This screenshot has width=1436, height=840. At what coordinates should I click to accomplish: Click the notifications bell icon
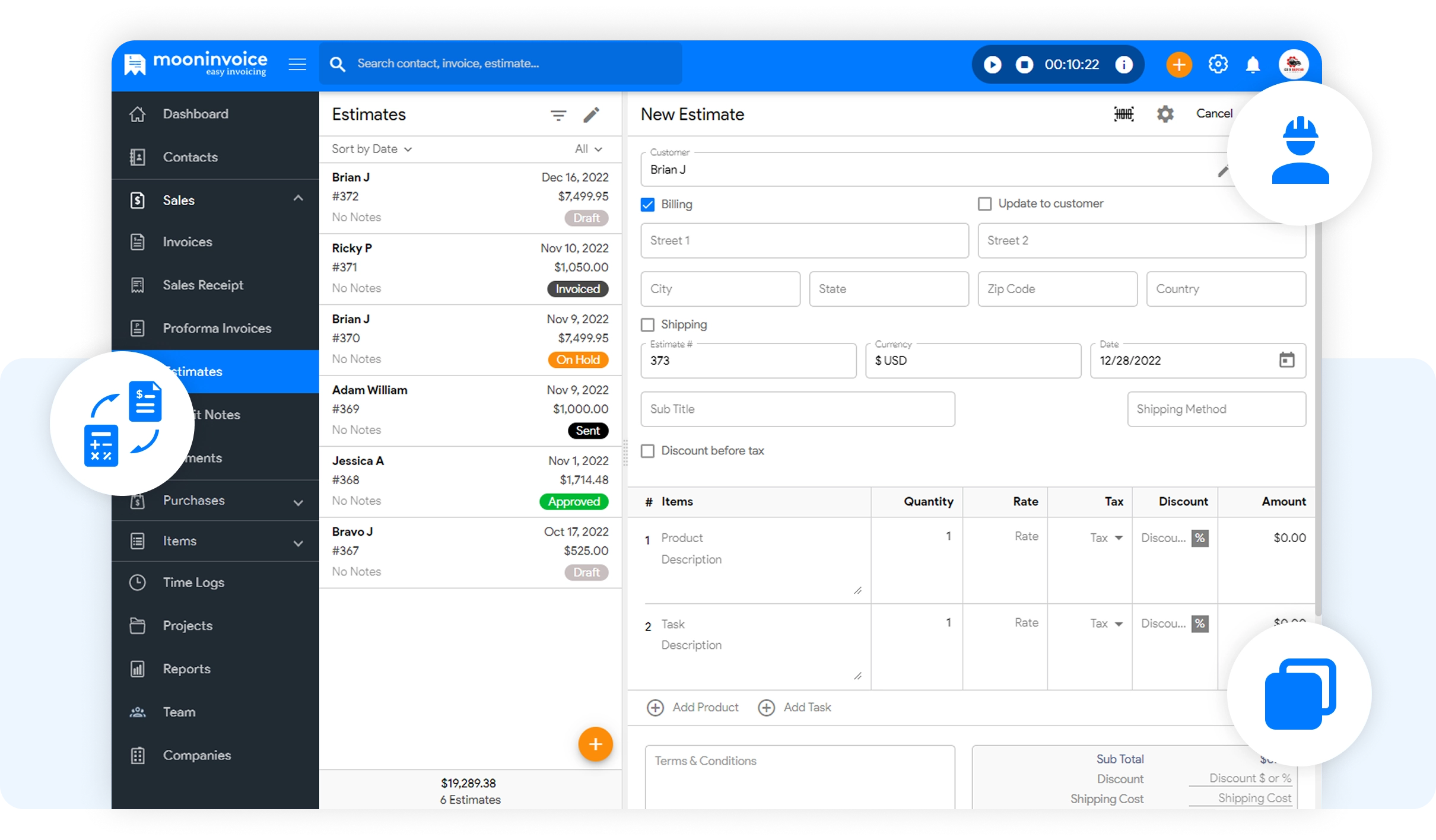pyautogui.click(x=1253, y=64)
